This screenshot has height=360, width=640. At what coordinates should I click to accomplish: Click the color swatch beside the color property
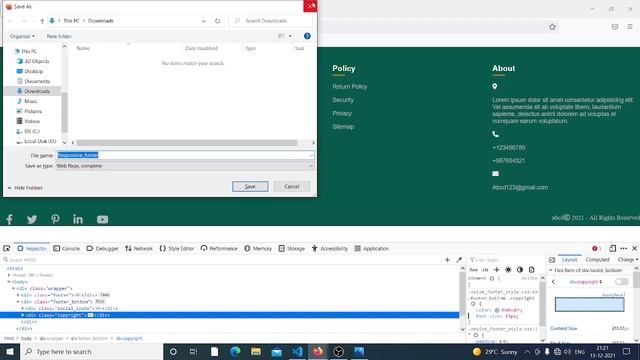(497, 310)
